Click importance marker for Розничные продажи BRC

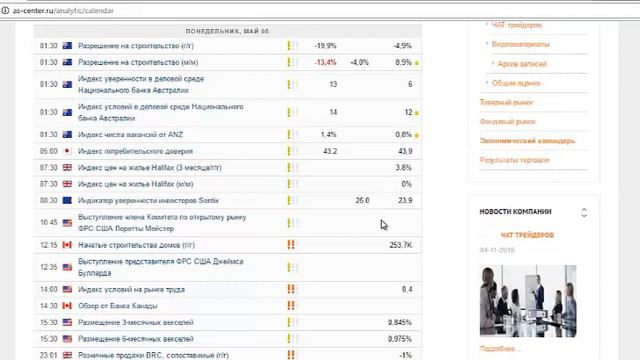coord(293,355)
